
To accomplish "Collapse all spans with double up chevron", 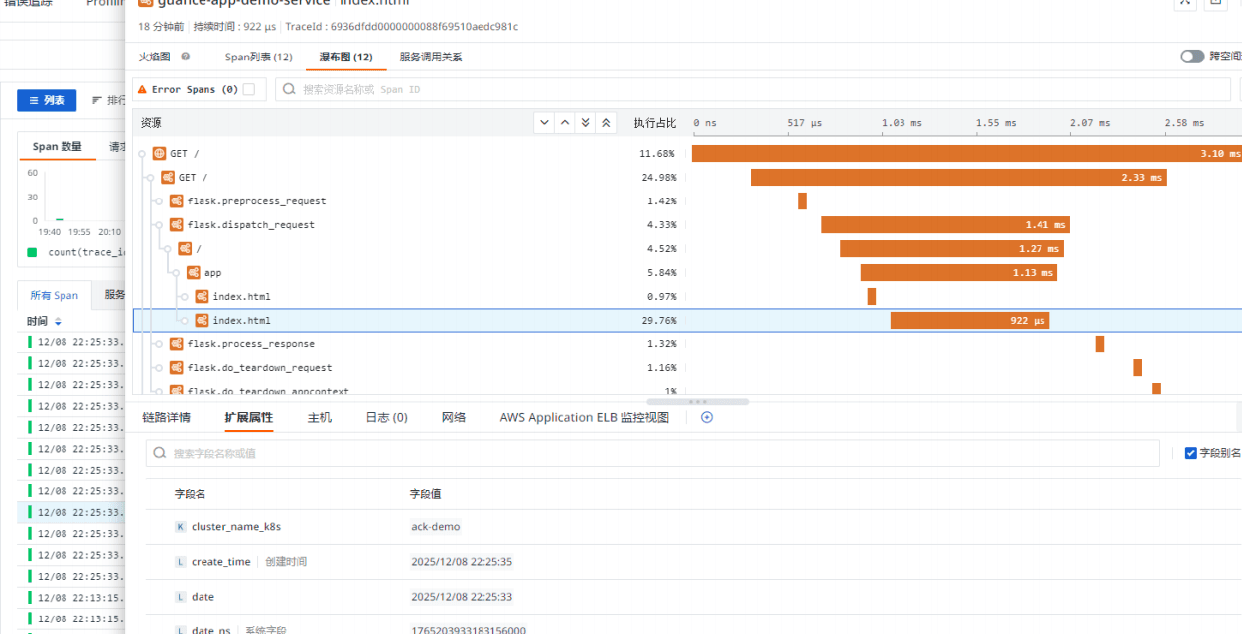I will [606, 123].
